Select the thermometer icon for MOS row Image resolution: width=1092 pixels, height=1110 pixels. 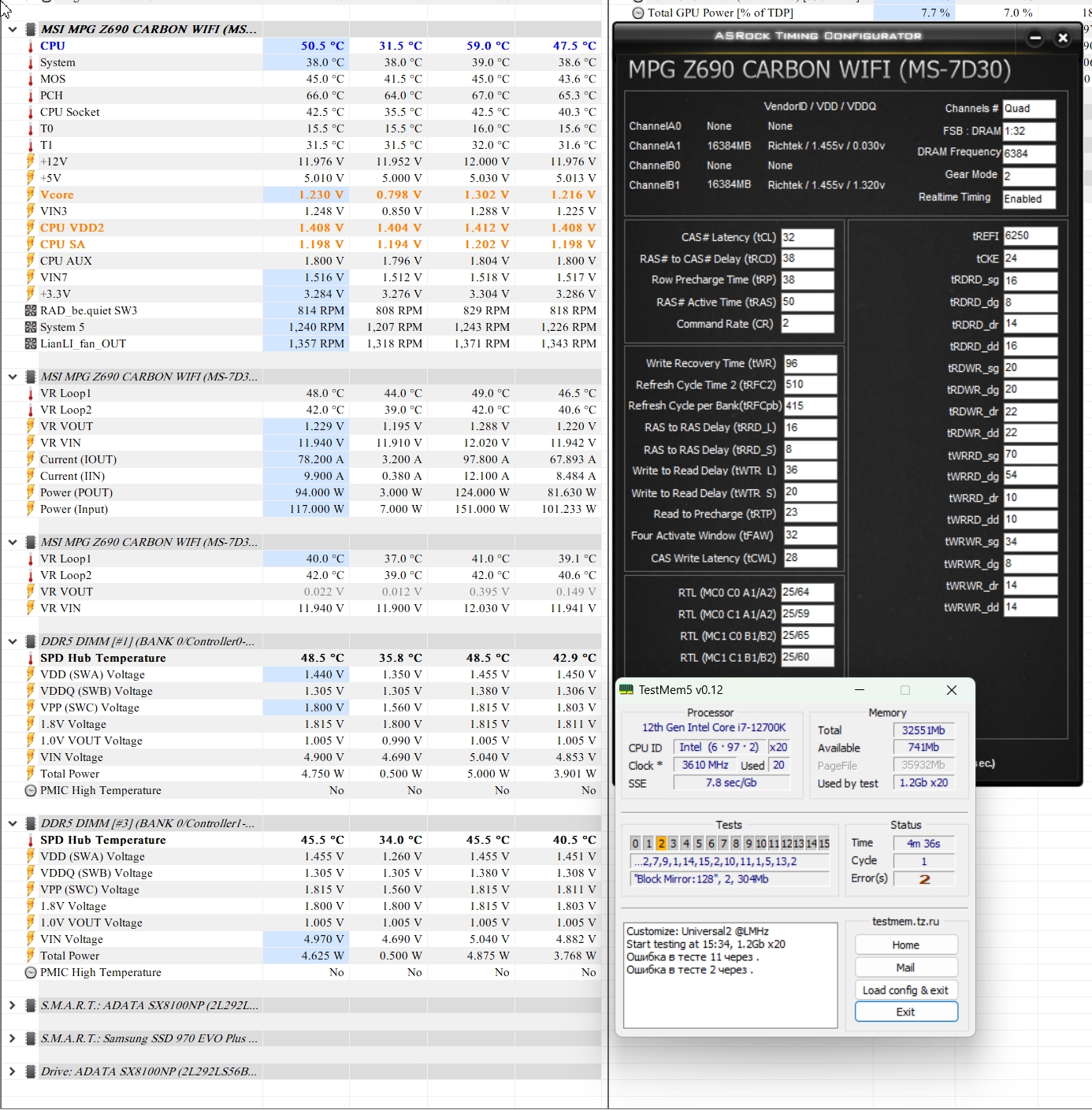click(31, 79)
